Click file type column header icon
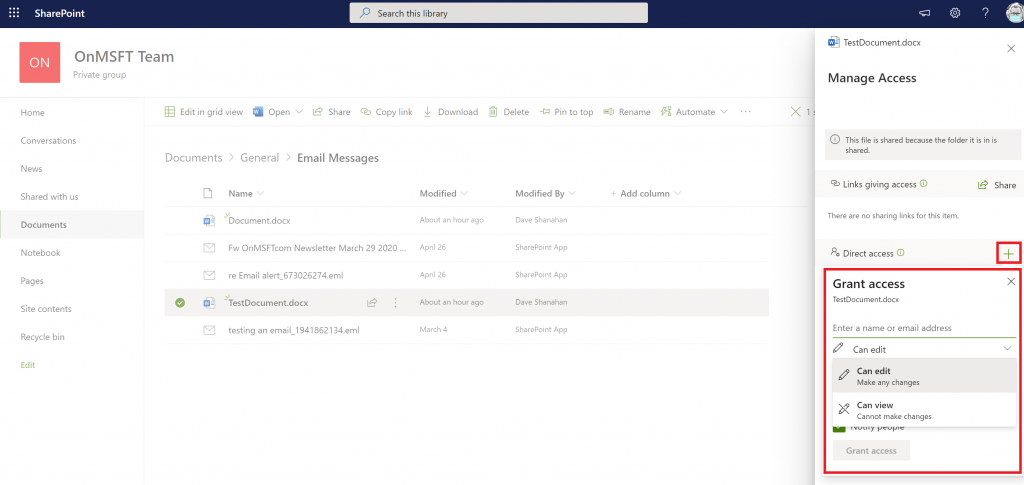Image resolution: width=1024 pixels, height=485 pixels. (x=208, y=193)
